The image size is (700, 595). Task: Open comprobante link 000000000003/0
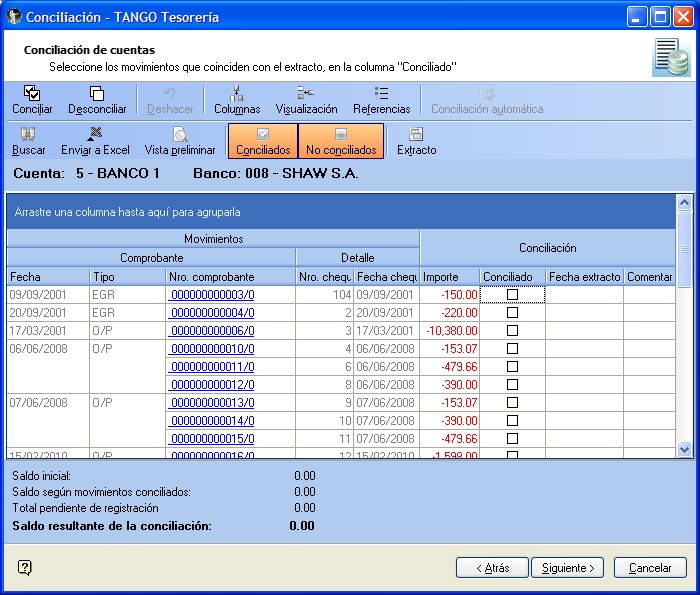[212, 295]
